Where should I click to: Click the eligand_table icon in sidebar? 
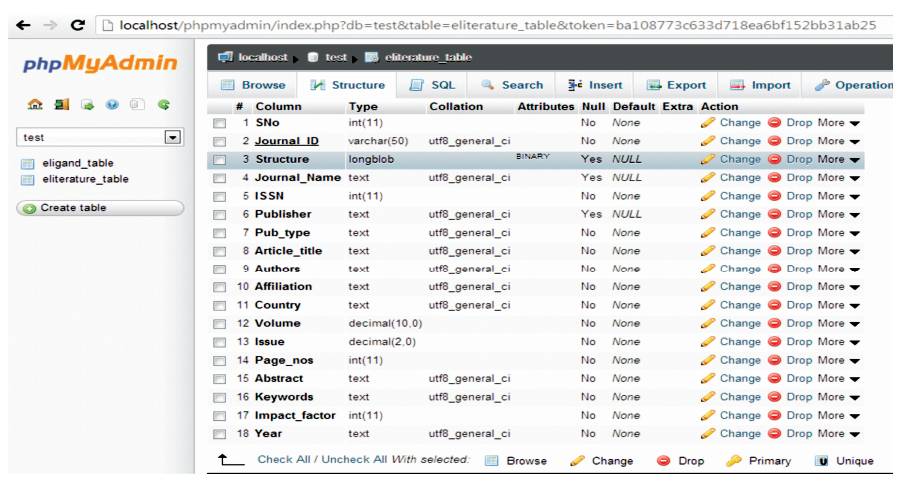pos(28,162)
